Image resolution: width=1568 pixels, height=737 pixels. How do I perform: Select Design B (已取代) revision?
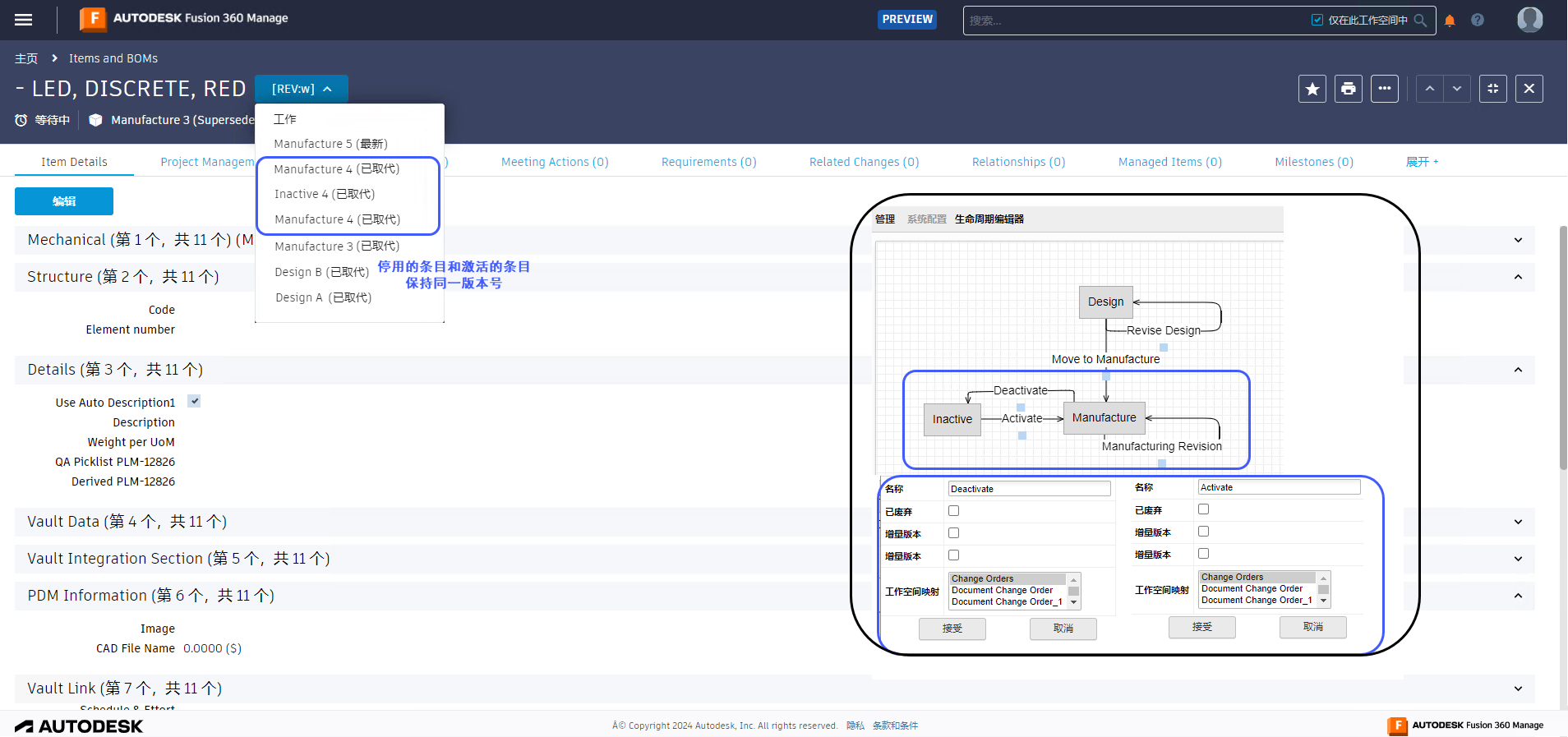coord(321,272)
